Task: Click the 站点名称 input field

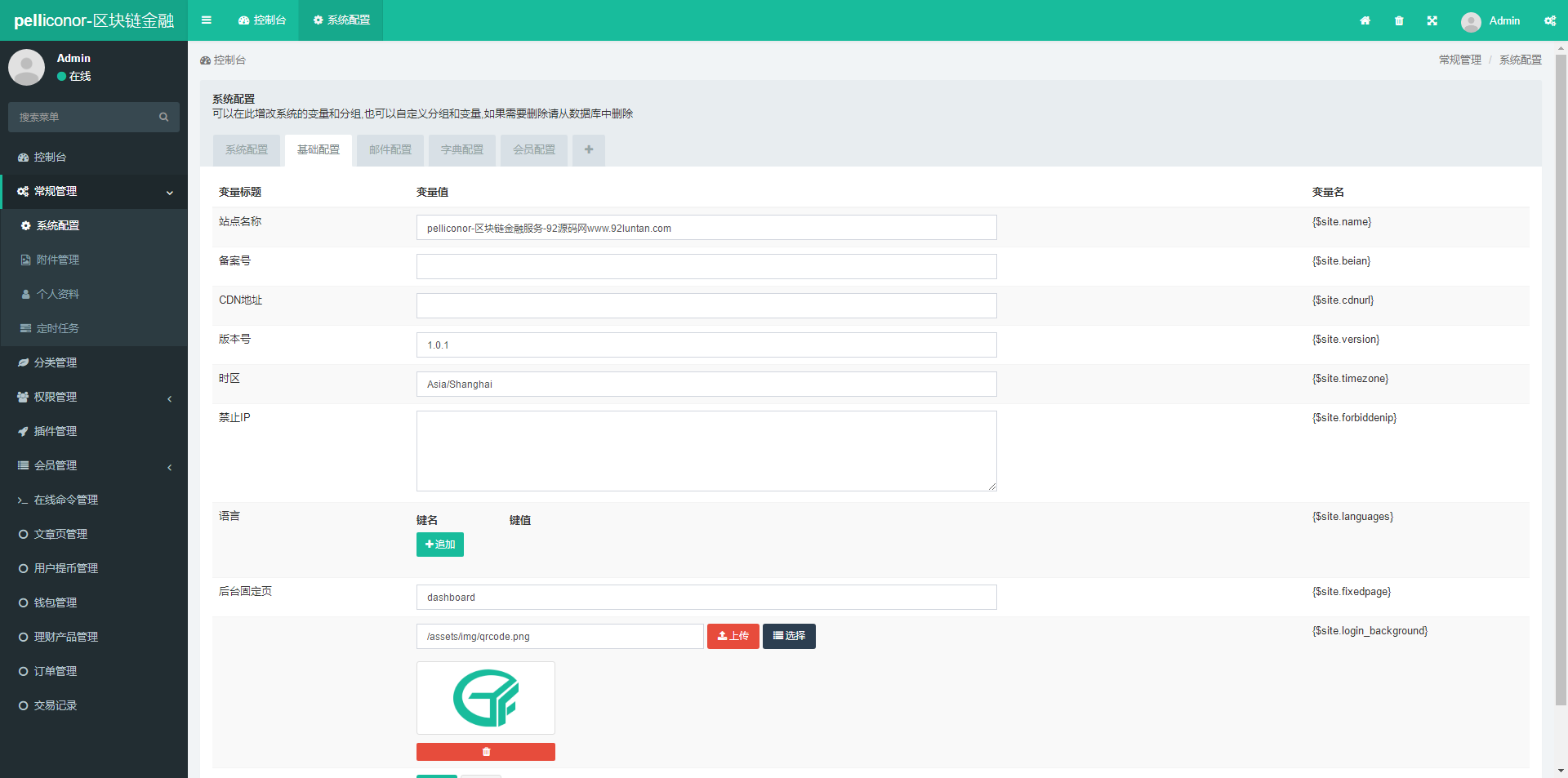Action: (x=706, y=228)
